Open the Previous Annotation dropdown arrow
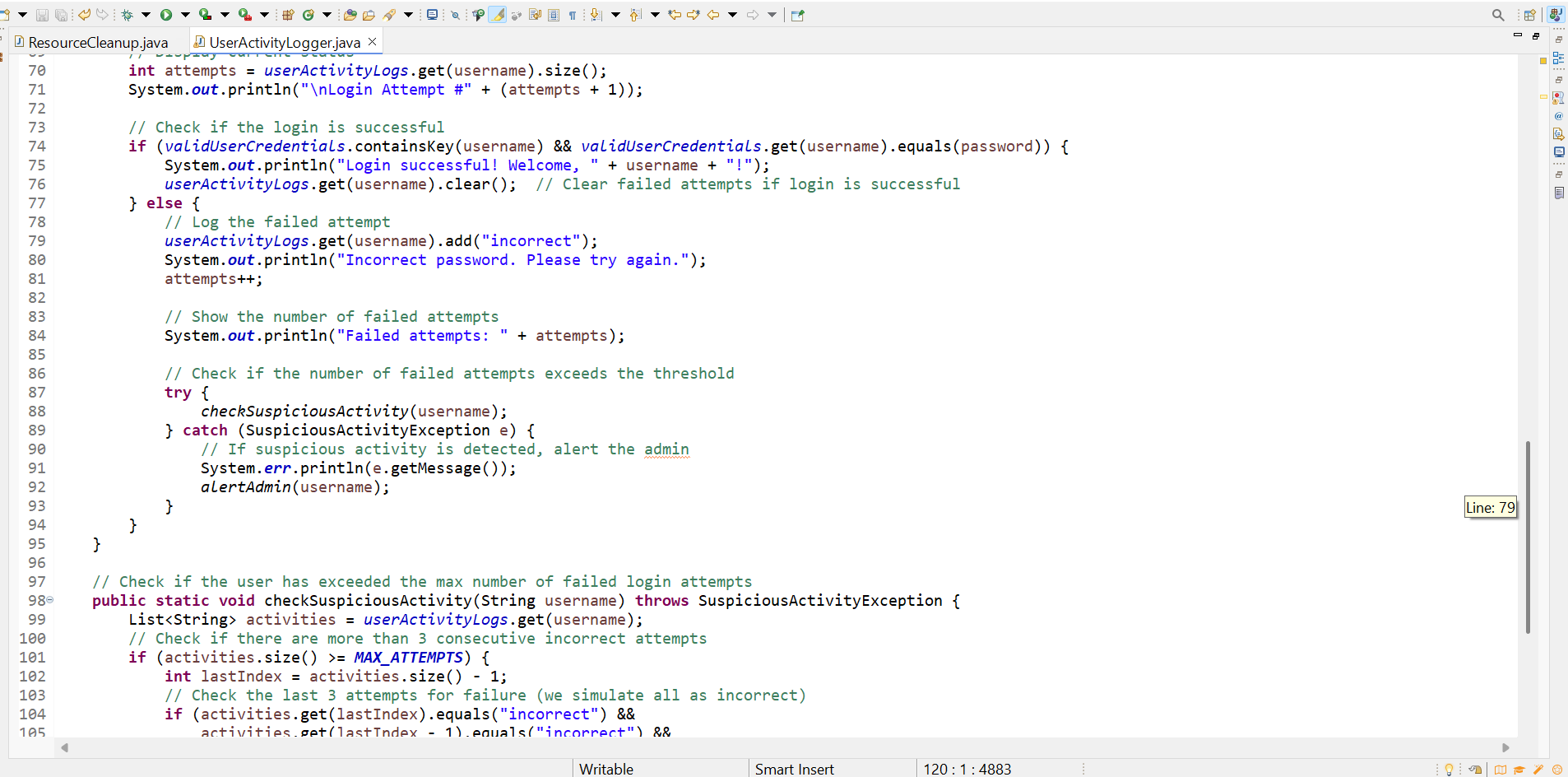Screen dimensions: 1568x777 pos(655,15)
